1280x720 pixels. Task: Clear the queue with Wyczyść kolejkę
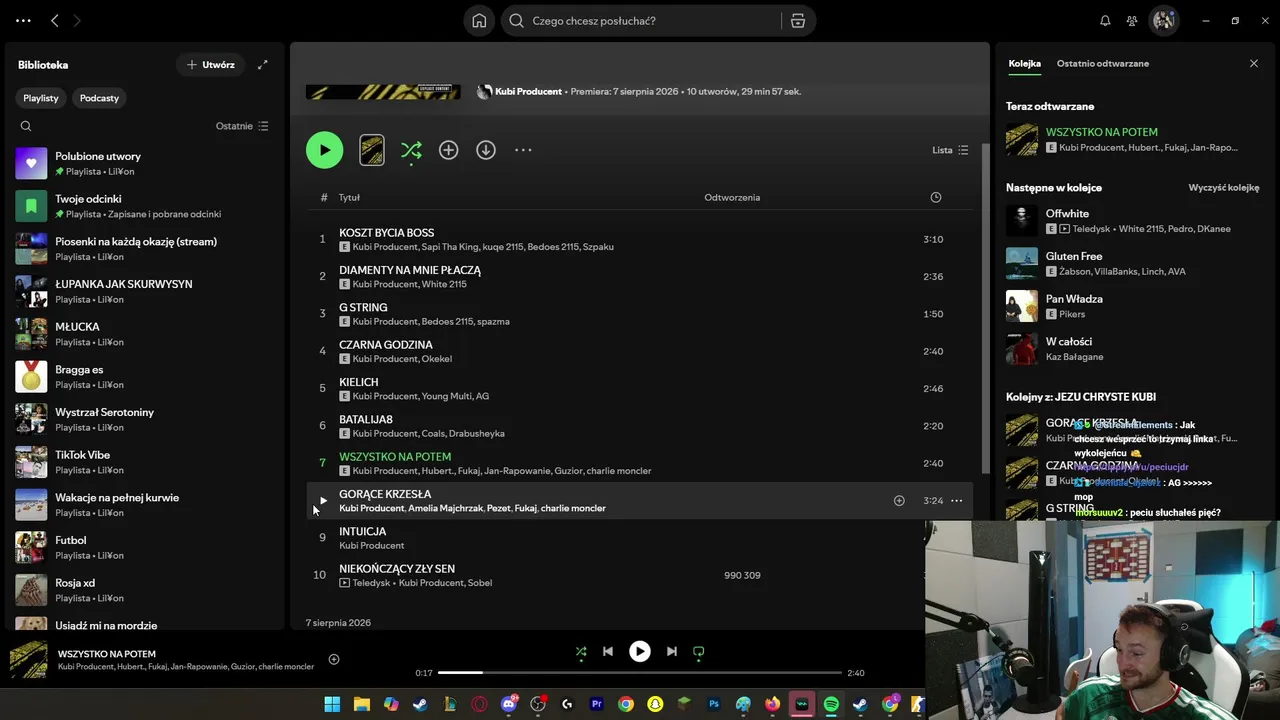tap(1224, 187)
